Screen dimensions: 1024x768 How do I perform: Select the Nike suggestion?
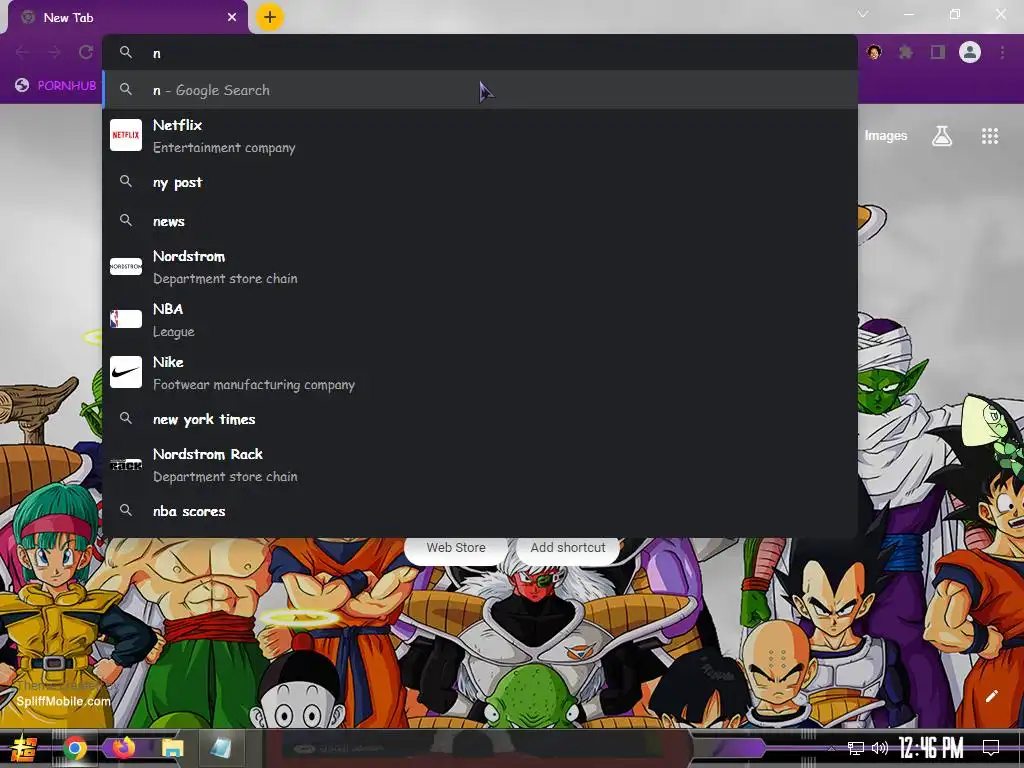480,372
